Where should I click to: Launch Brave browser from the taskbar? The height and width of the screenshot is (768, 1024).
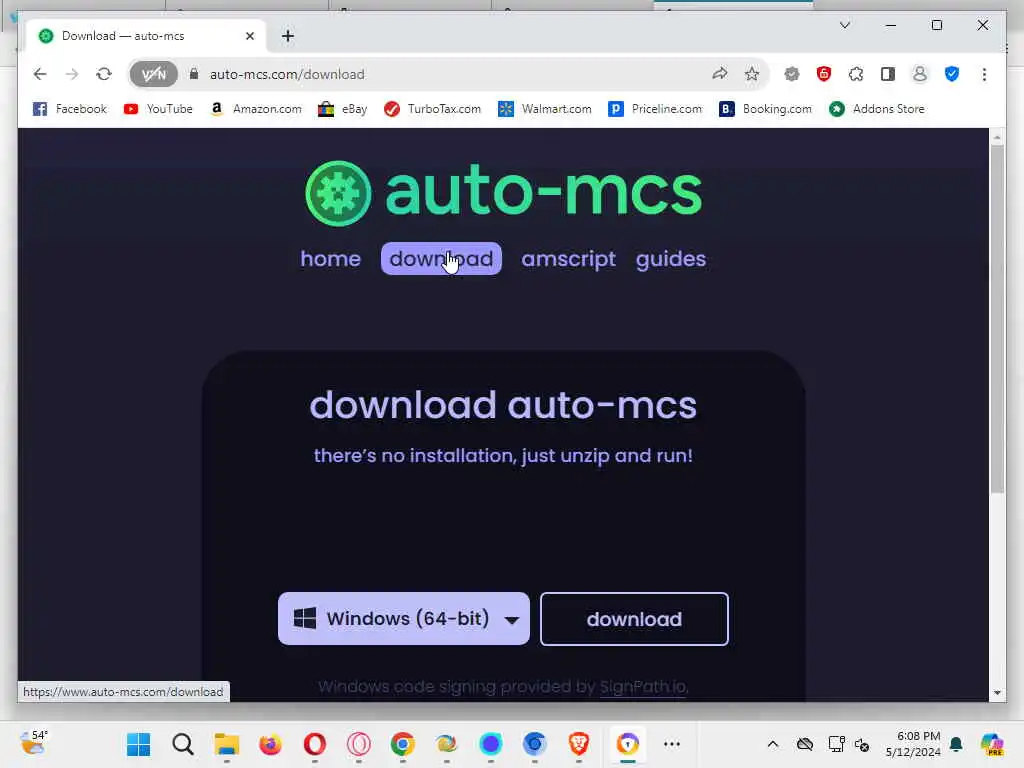[x=579, y=744]
